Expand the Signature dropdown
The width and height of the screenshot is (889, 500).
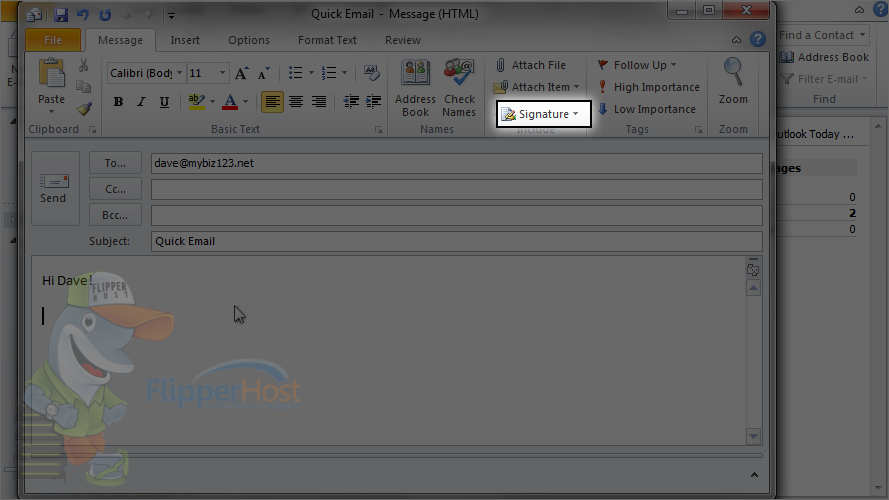575,114
